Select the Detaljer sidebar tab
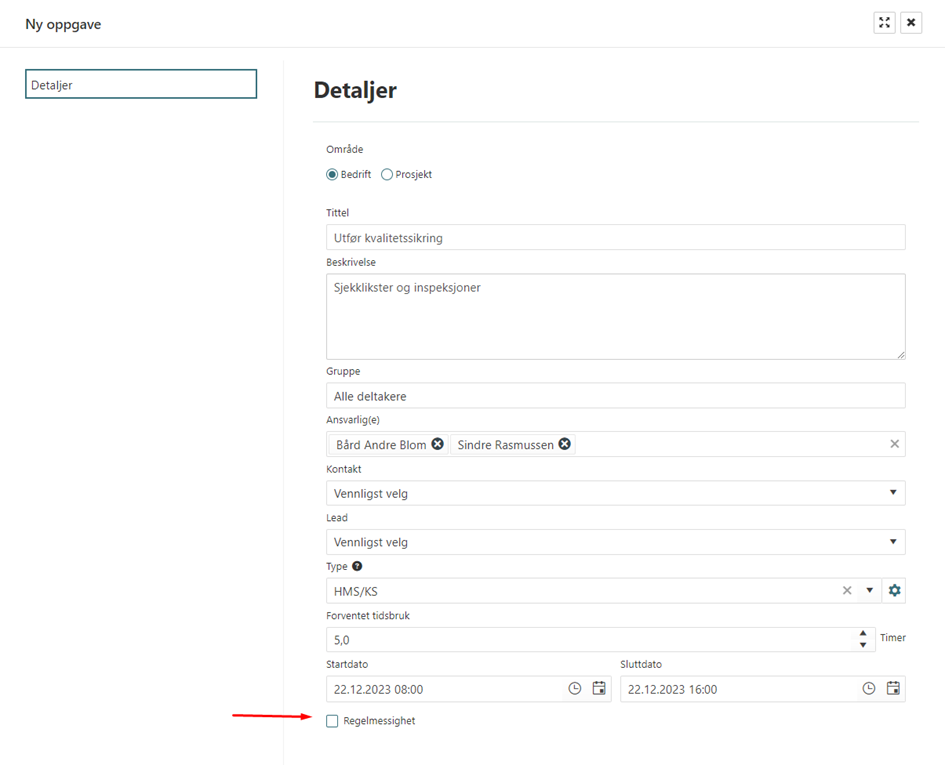This screenshot has height=765, width=945. coord(141,84)
